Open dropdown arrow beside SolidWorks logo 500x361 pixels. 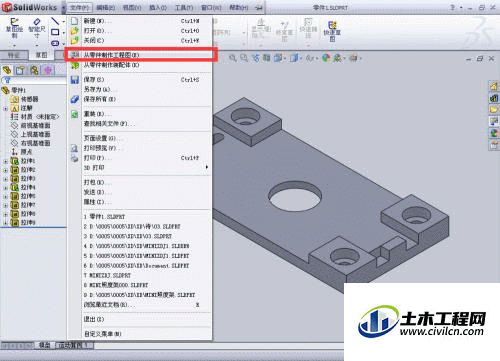(64, 7)
